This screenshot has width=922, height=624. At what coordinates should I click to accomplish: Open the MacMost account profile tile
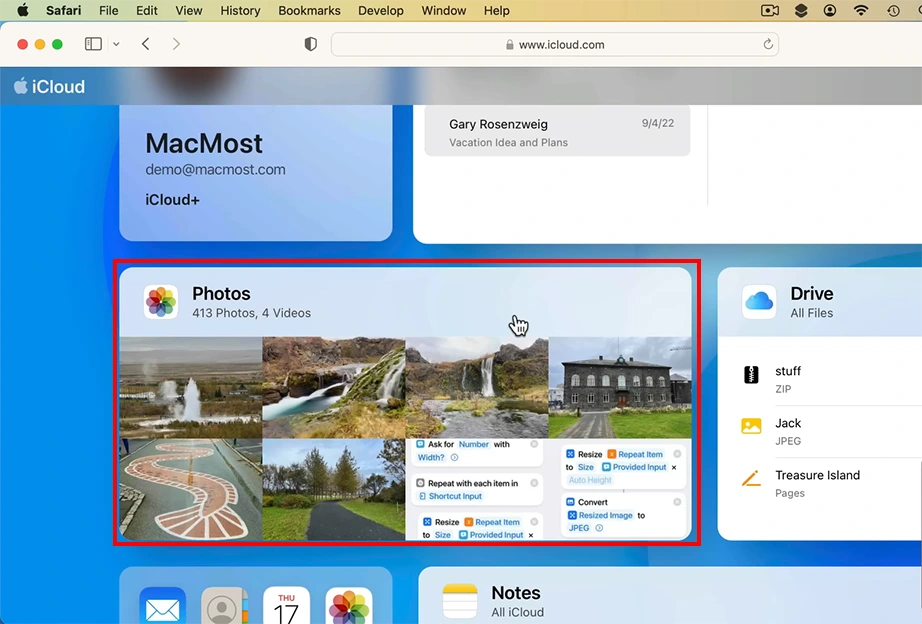[x=256, y=173]
